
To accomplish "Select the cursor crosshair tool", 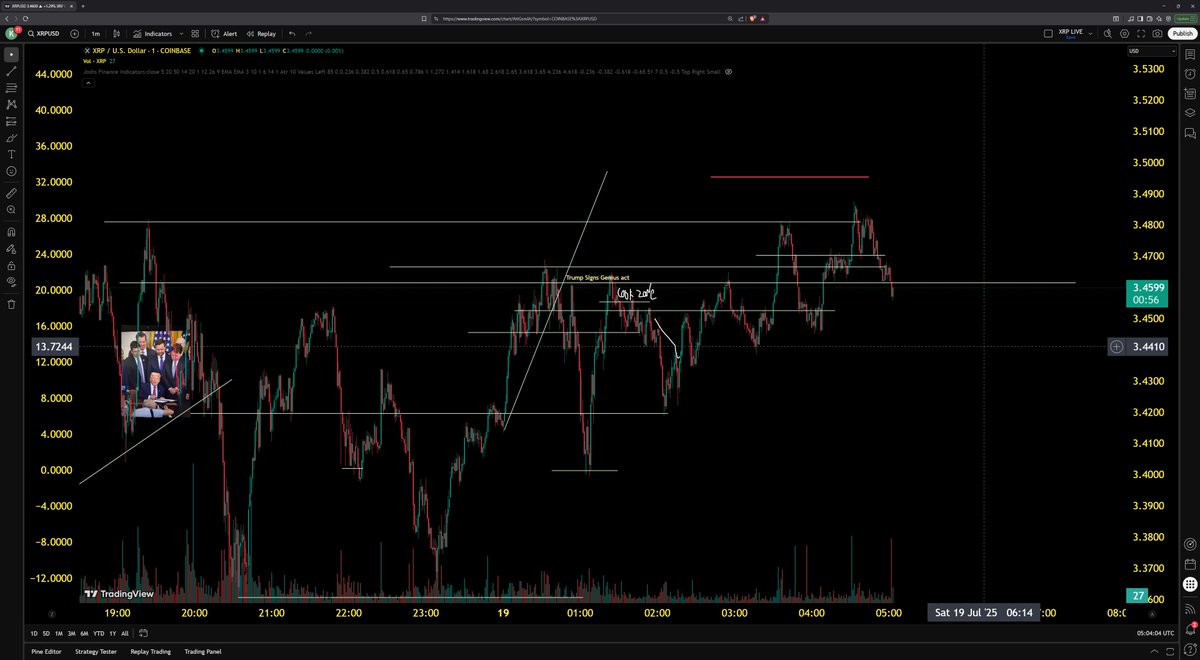I will 12,54.
